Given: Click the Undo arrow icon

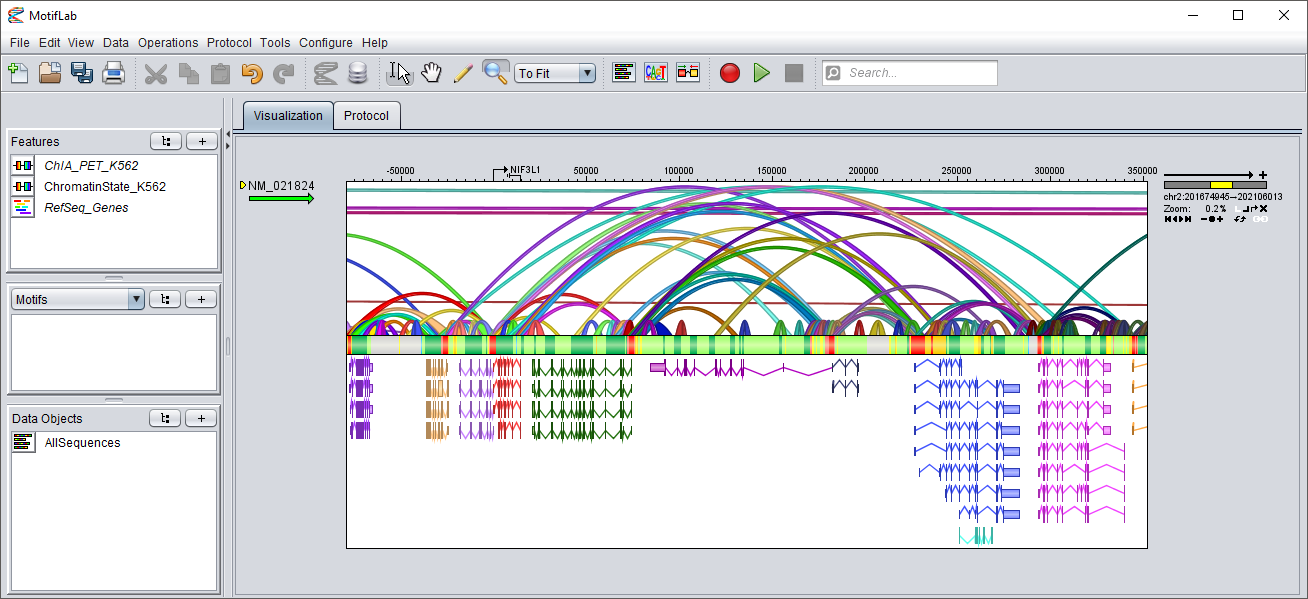Looking at the screenshot, I should (252, 73).
